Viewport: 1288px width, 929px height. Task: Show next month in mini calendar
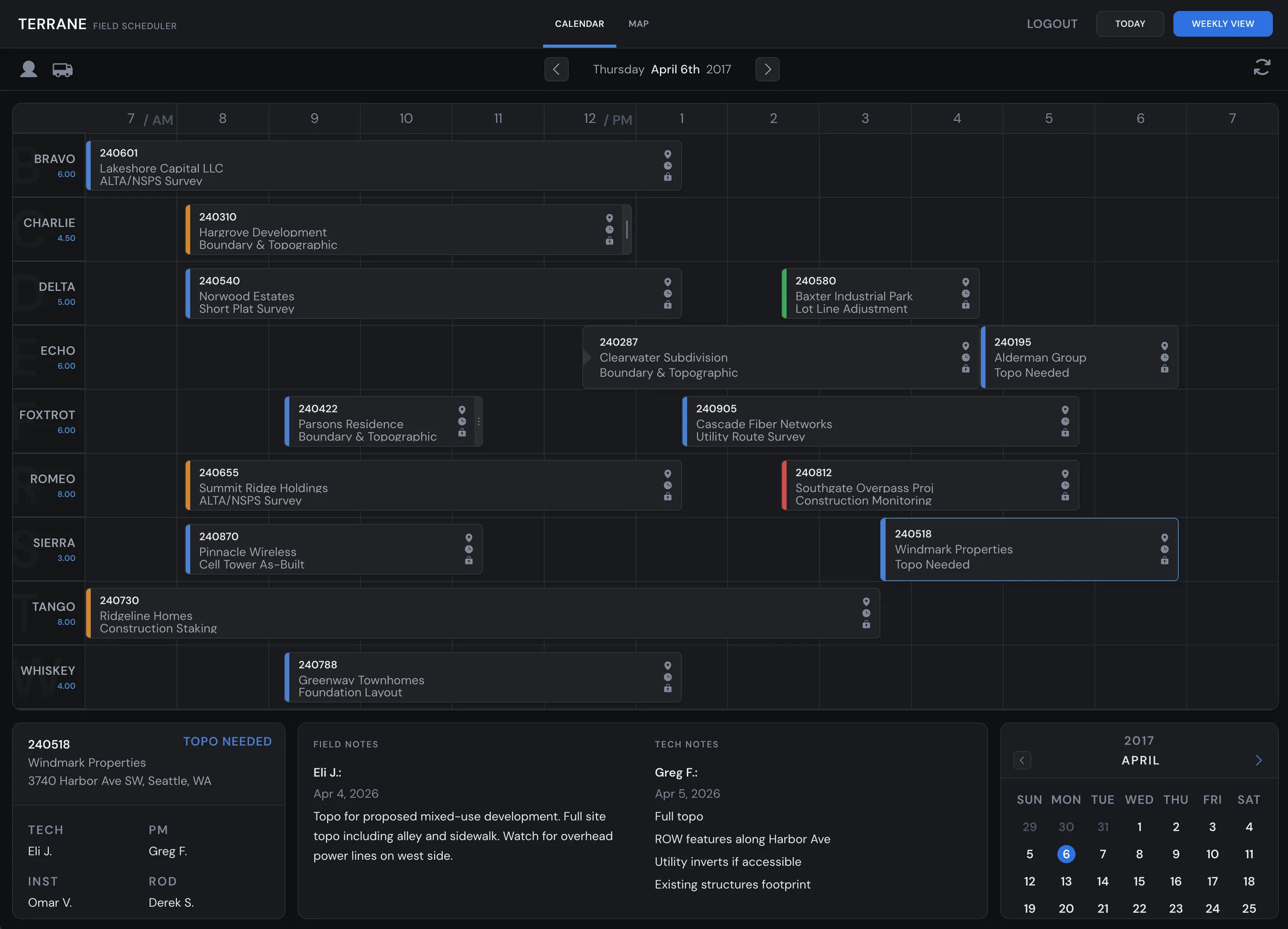(1258, 760)
